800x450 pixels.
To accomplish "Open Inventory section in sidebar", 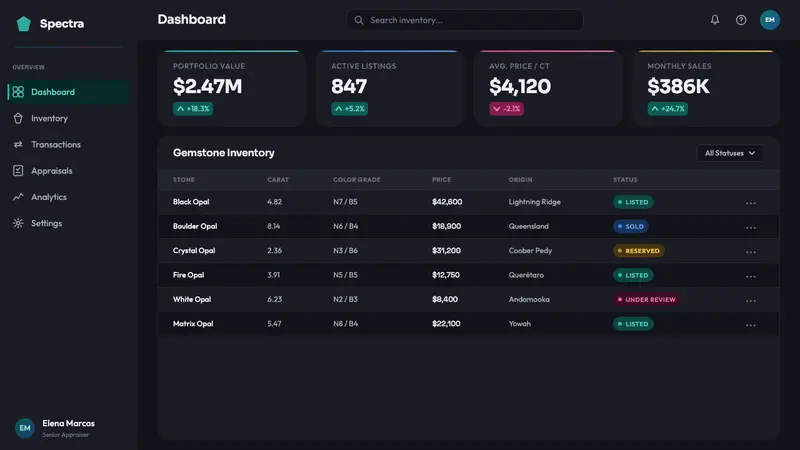I will (x=68, y=118).
